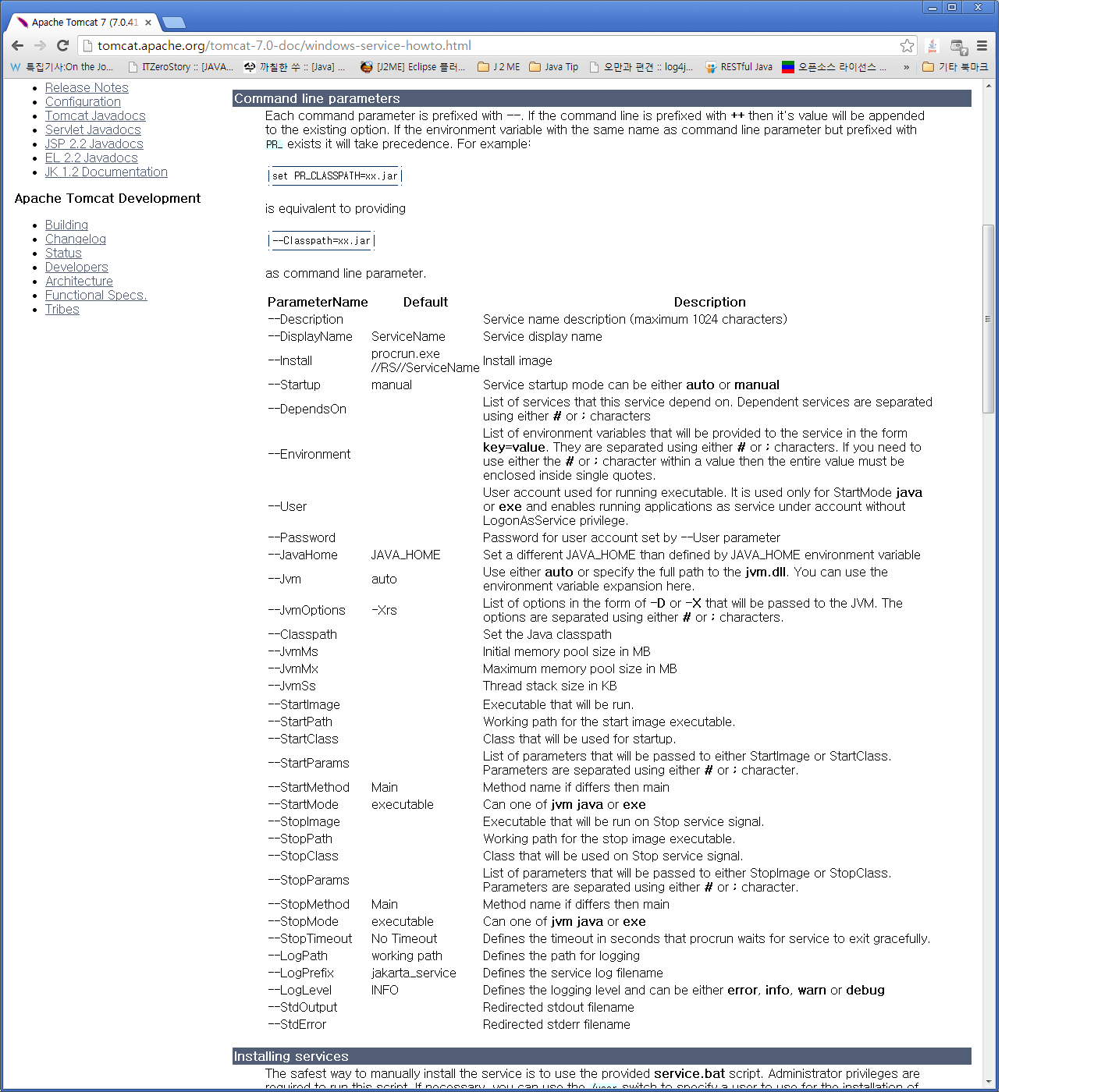
Task: Click the jakarta_service default value
Action: click(x=414, y=973)
